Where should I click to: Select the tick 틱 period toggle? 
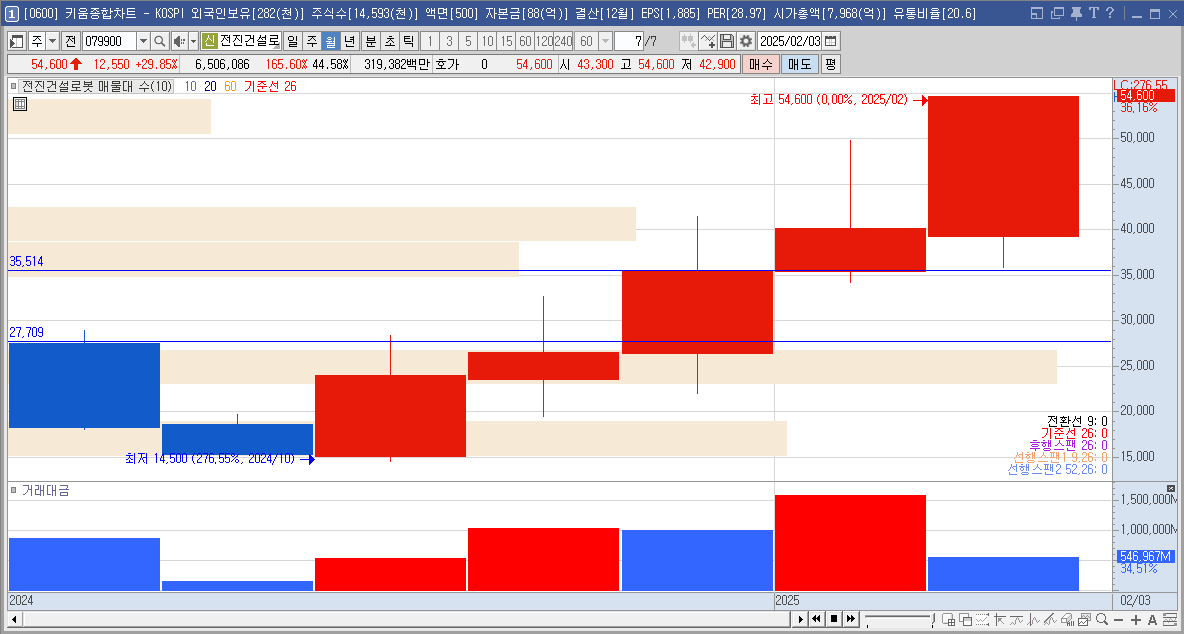408,42
